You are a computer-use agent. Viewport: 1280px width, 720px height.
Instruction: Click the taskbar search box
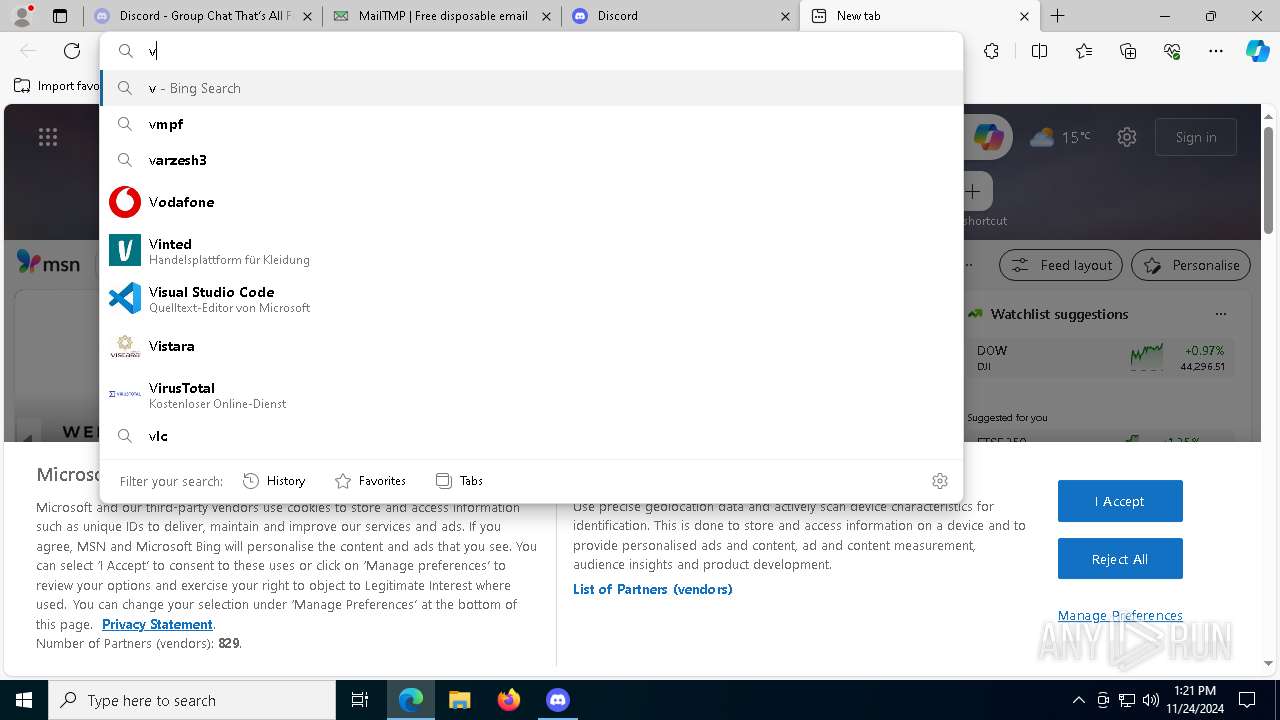tap(192, 700)
